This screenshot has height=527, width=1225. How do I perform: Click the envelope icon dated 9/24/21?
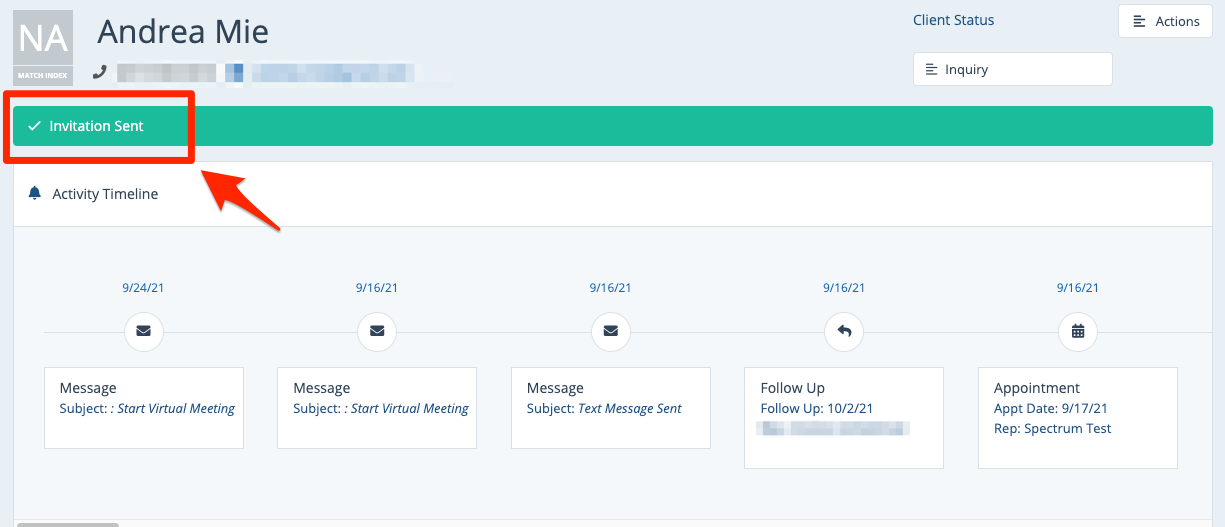143,331
